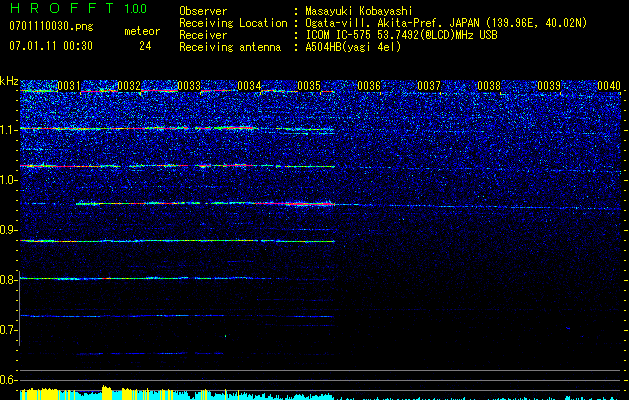The height and width of the screenshot is (400, 629).
Task: Select the file name 0701110030.png
Action: point(51,27)
